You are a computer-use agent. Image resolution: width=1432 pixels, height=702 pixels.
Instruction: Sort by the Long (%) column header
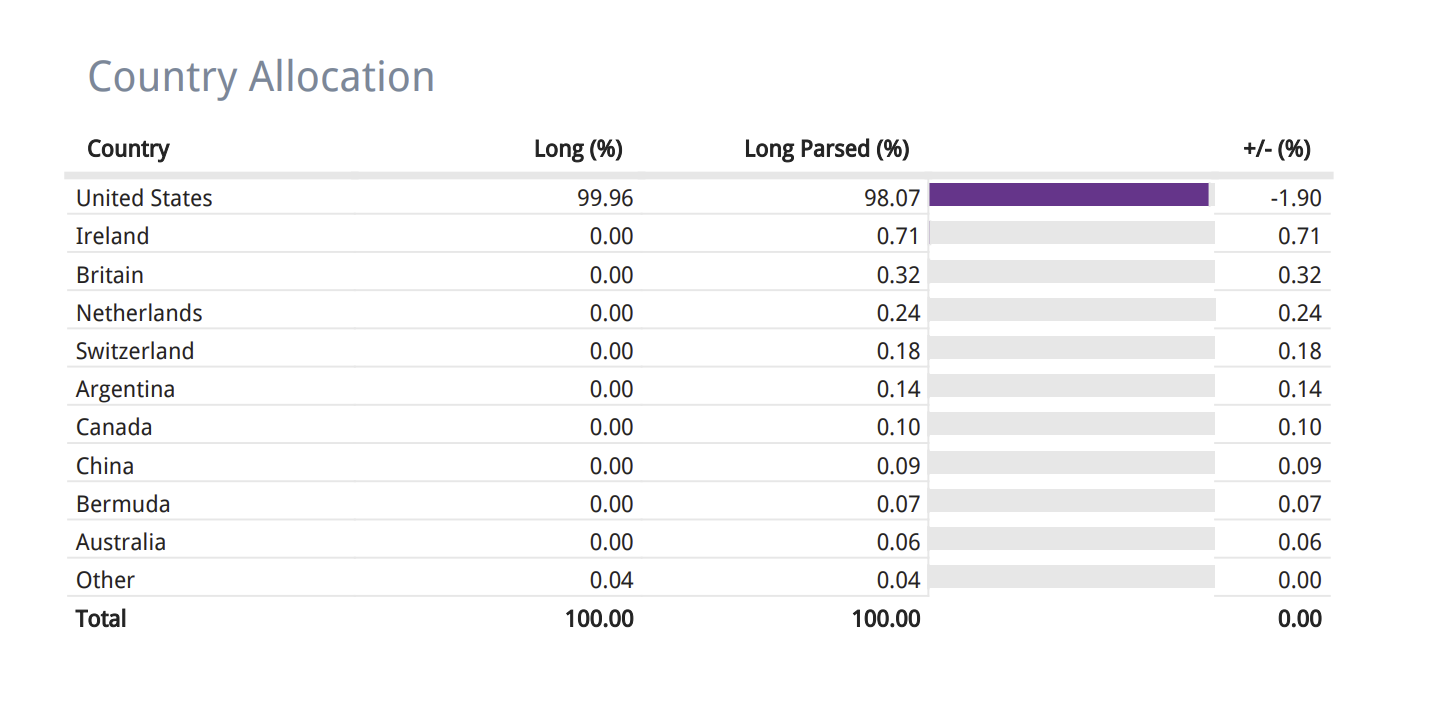(x=578, y=149)
